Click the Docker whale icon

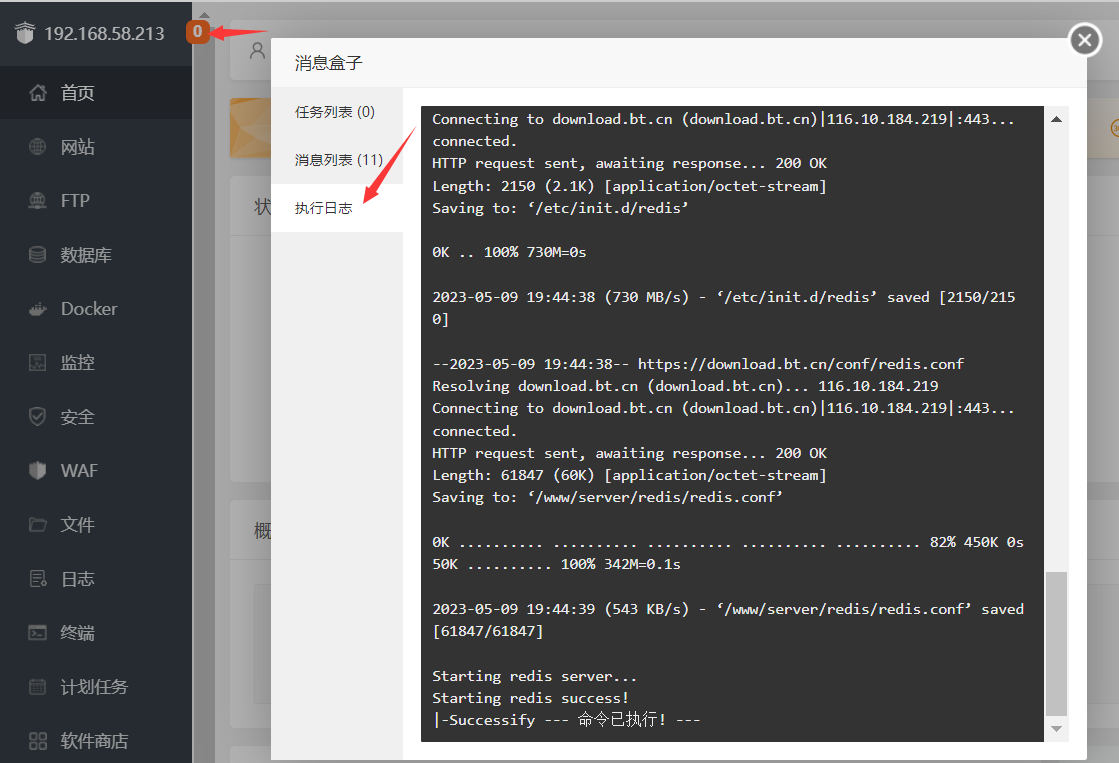point(38,309)
